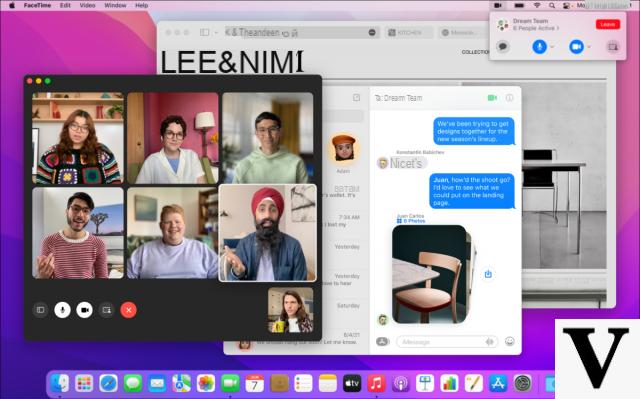Screen dimensions: 640x399
Task: Click the FaceTime camera status icon in menu bar
Action: tap(498, 5)
